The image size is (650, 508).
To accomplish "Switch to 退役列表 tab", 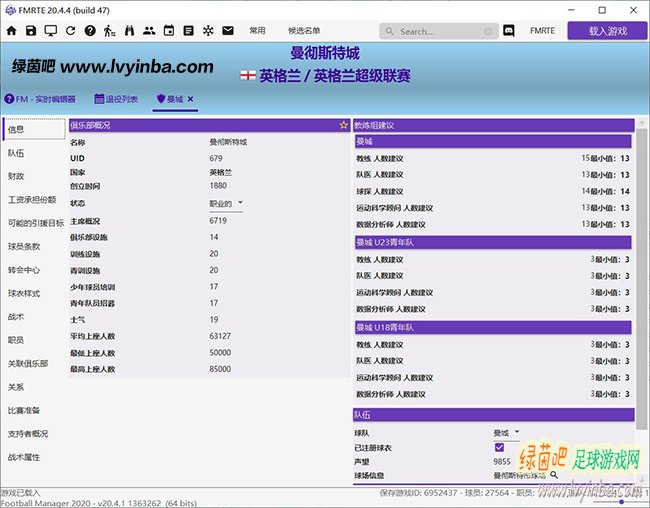I will pos(116,99).
